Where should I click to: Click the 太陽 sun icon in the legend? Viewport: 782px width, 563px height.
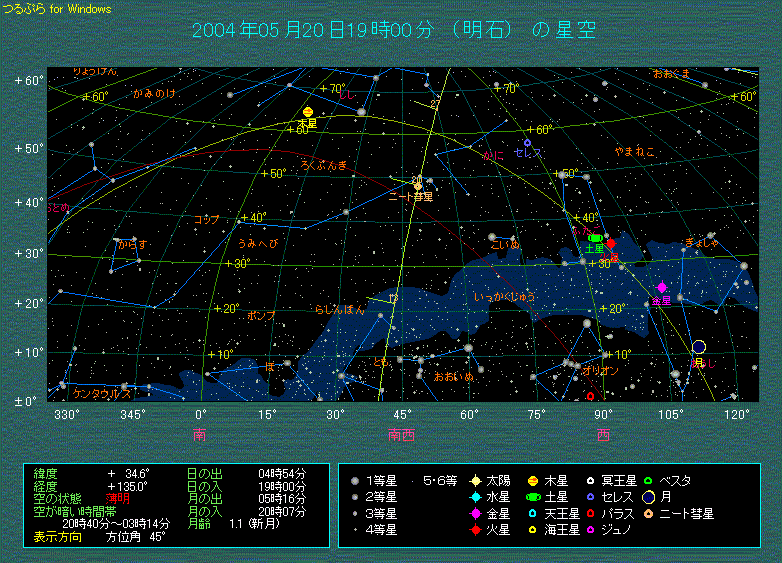click(476, 481)
